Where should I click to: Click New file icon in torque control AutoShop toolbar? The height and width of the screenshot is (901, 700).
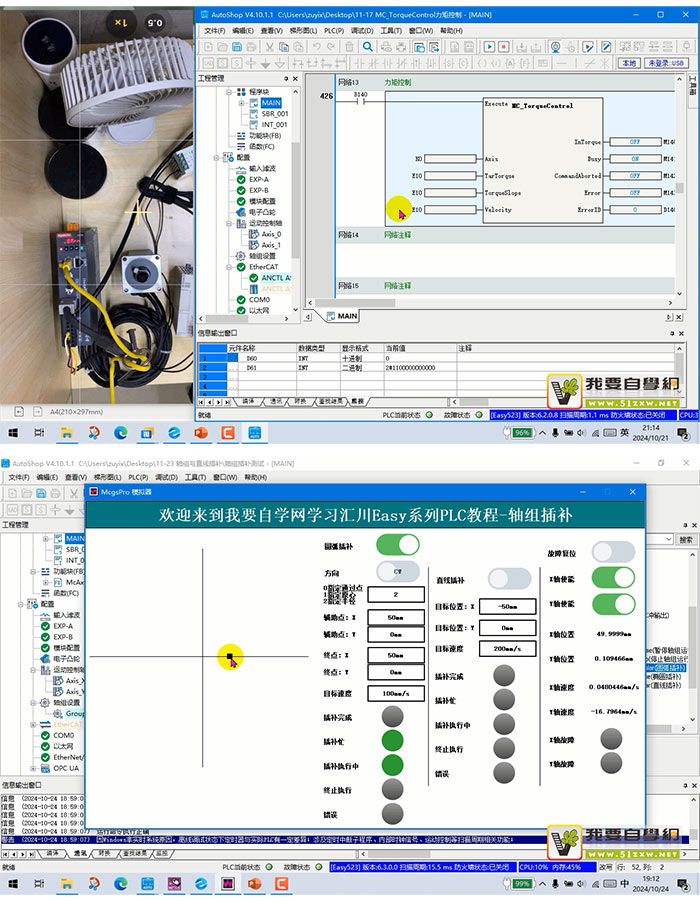pos(208,47)
